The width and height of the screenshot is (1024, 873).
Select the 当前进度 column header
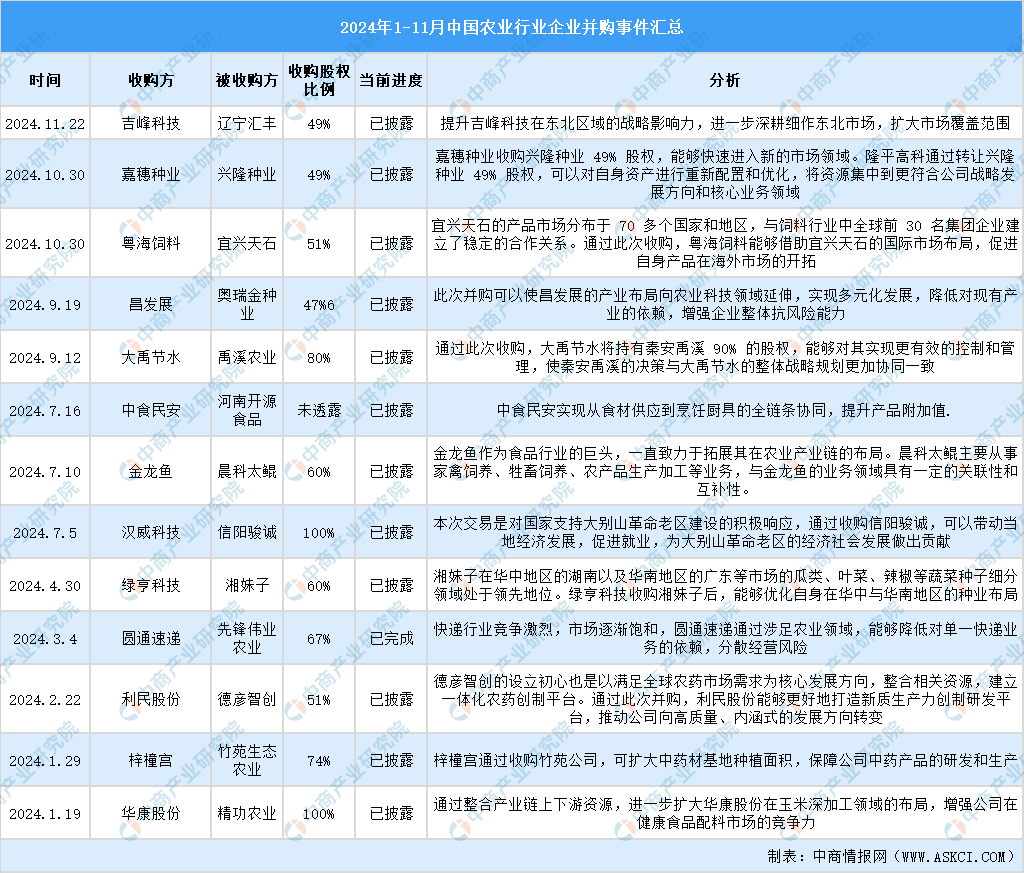click(391, 80)
